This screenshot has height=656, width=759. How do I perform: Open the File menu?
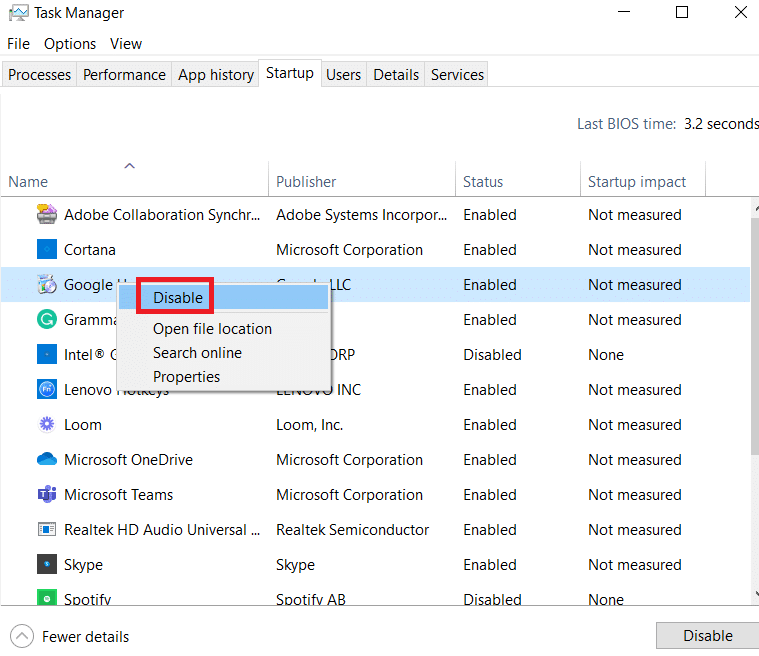pos(18,44)
